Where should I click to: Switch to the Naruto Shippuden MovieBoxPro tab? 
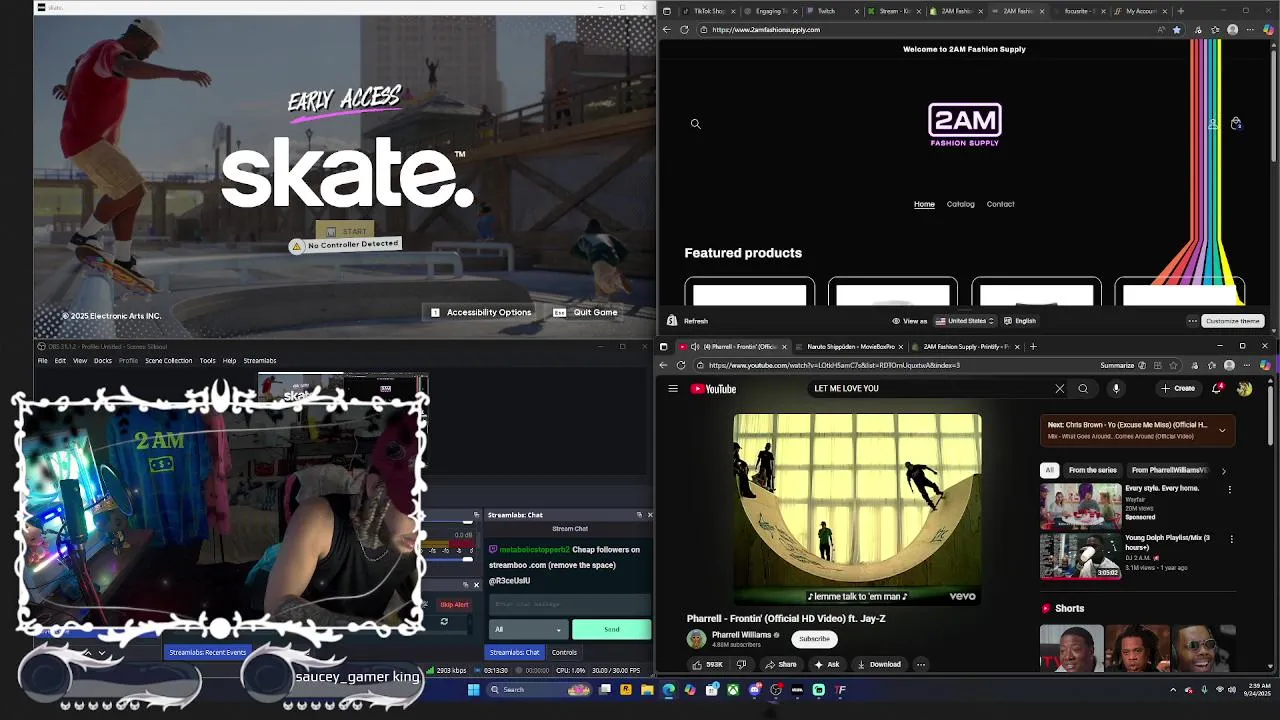click(851, 347)
